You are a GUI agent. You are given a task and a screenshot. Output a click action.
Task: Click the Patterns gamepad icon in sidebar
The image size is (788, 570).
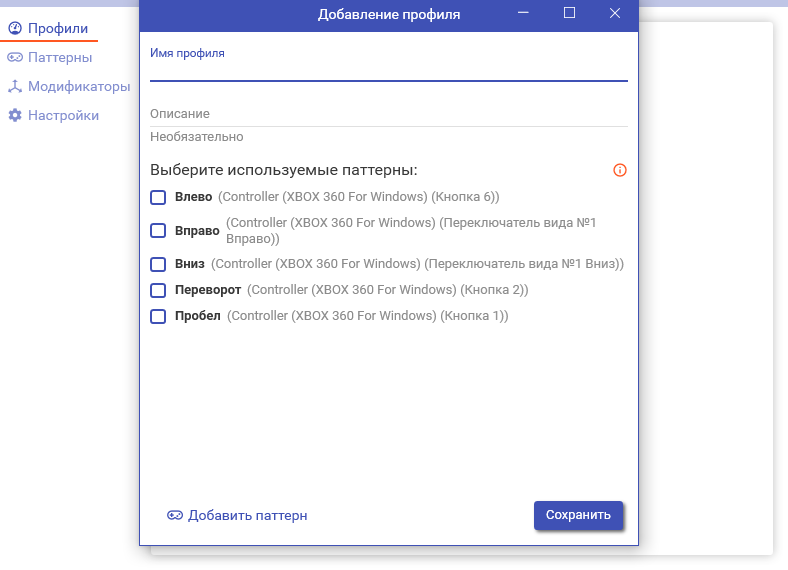pos(15,58)
